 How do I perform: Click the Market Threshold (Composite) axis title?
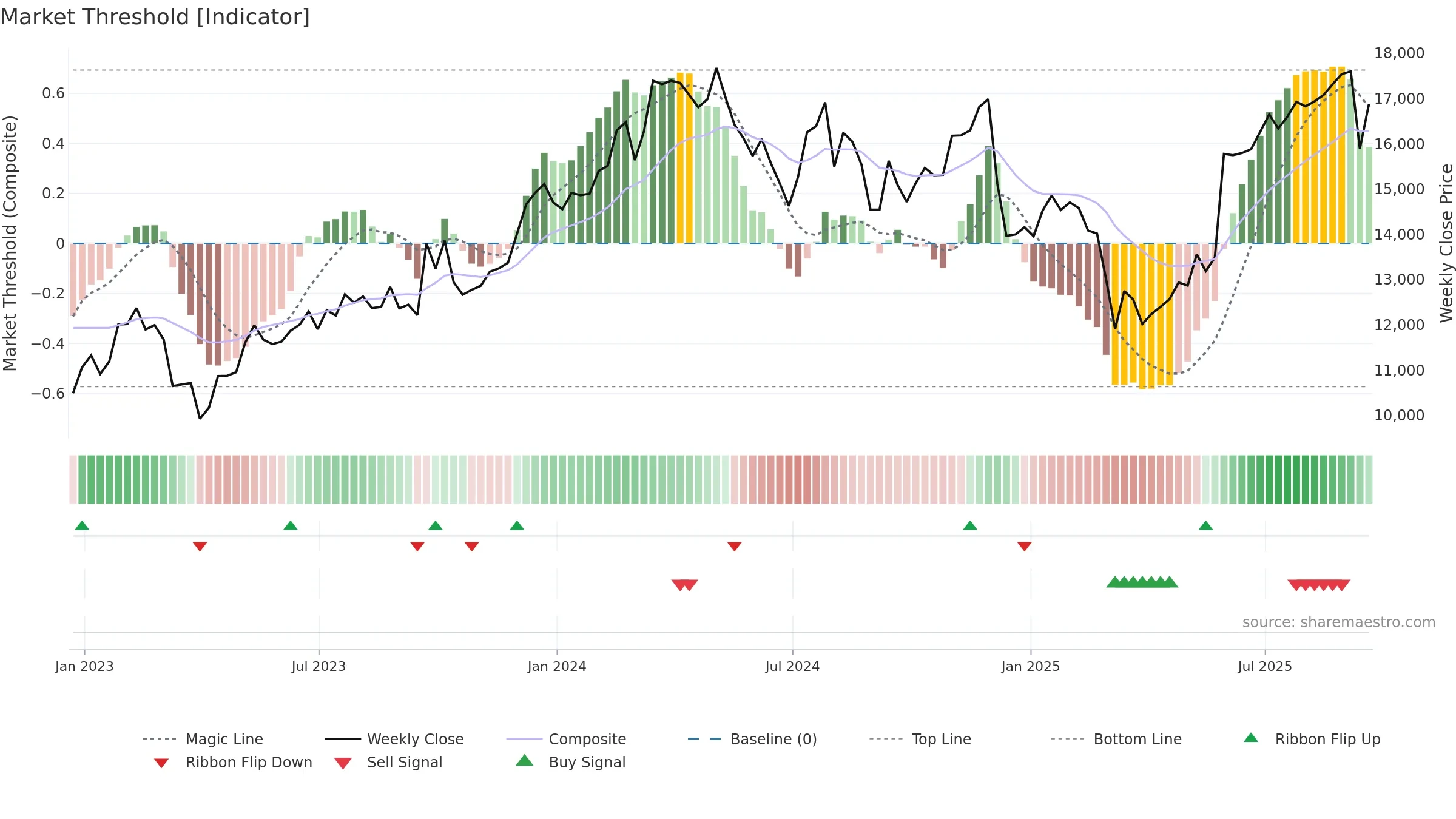[10, 243]
